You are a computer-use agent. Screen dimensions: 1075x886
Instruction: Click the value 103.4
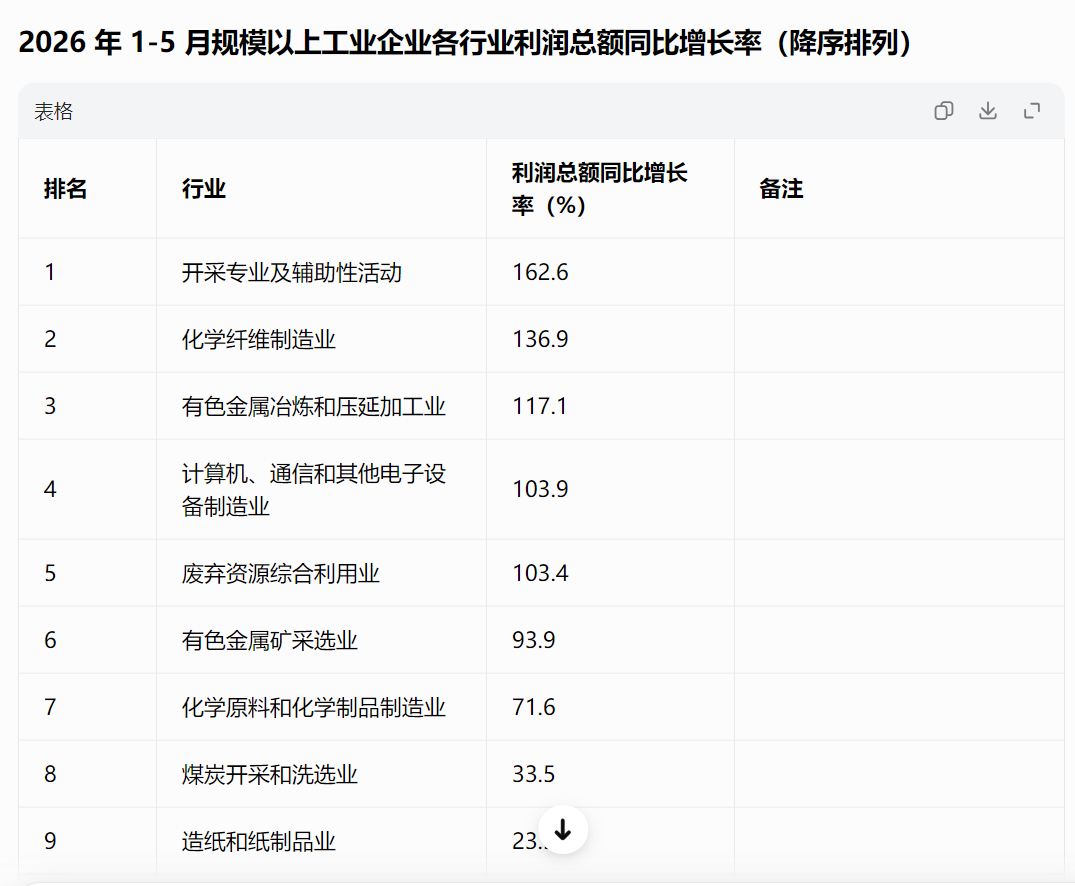(540, 573)
